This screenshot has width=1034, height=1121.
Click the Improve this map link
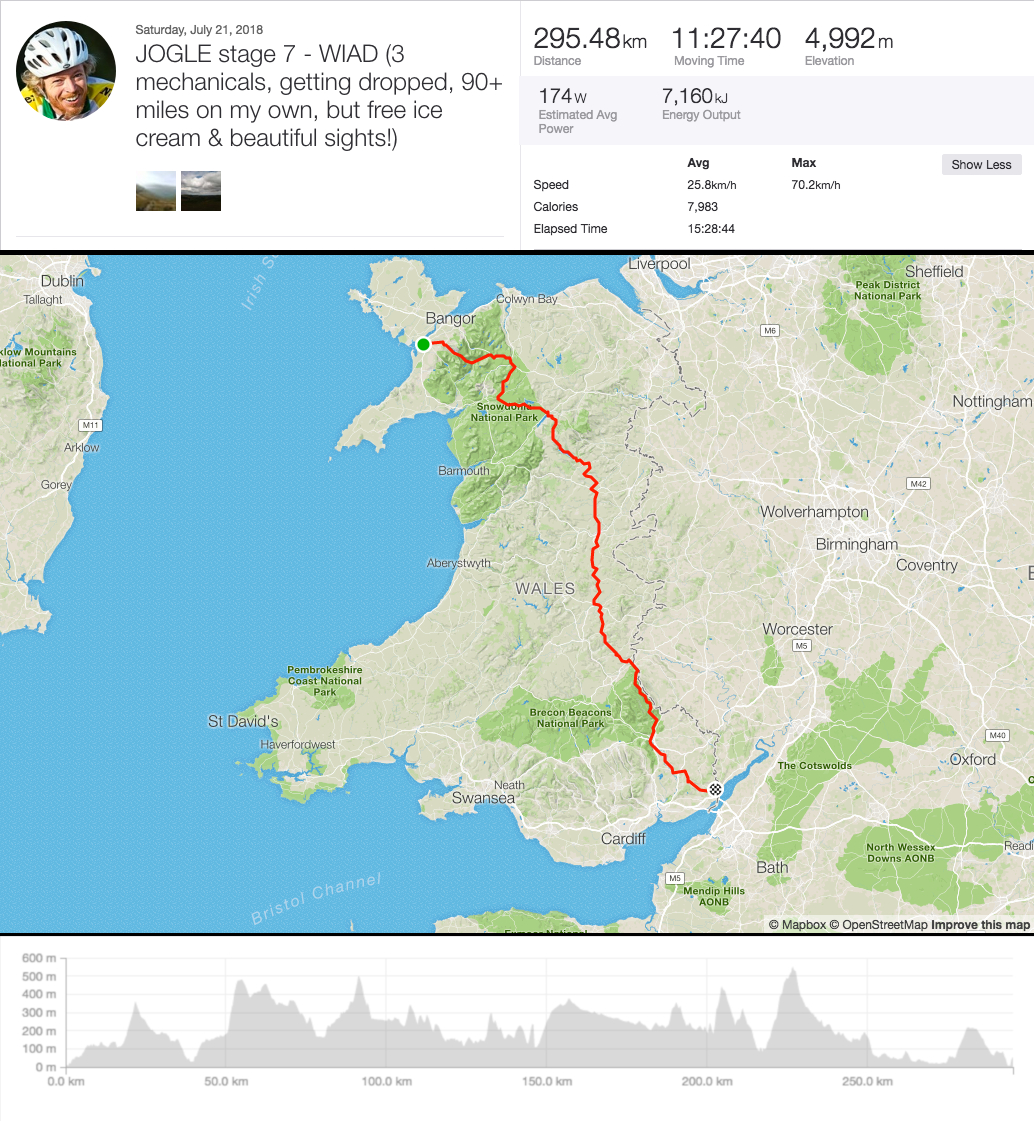point(980,925)
